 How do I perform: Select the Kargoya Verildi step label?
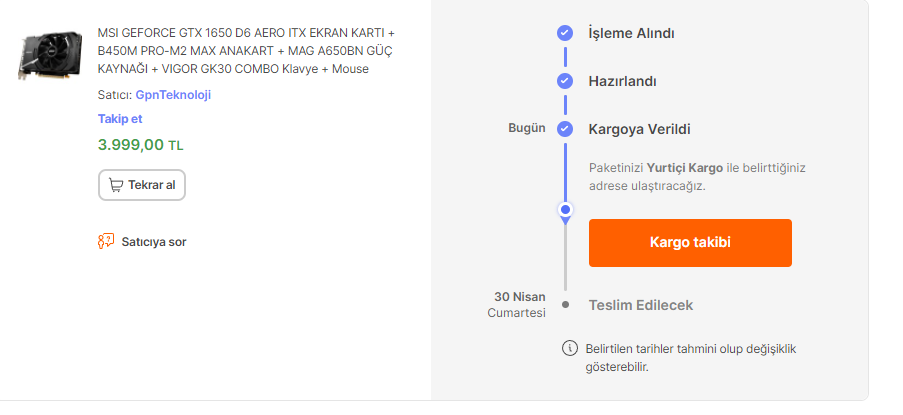coord(639,129)
